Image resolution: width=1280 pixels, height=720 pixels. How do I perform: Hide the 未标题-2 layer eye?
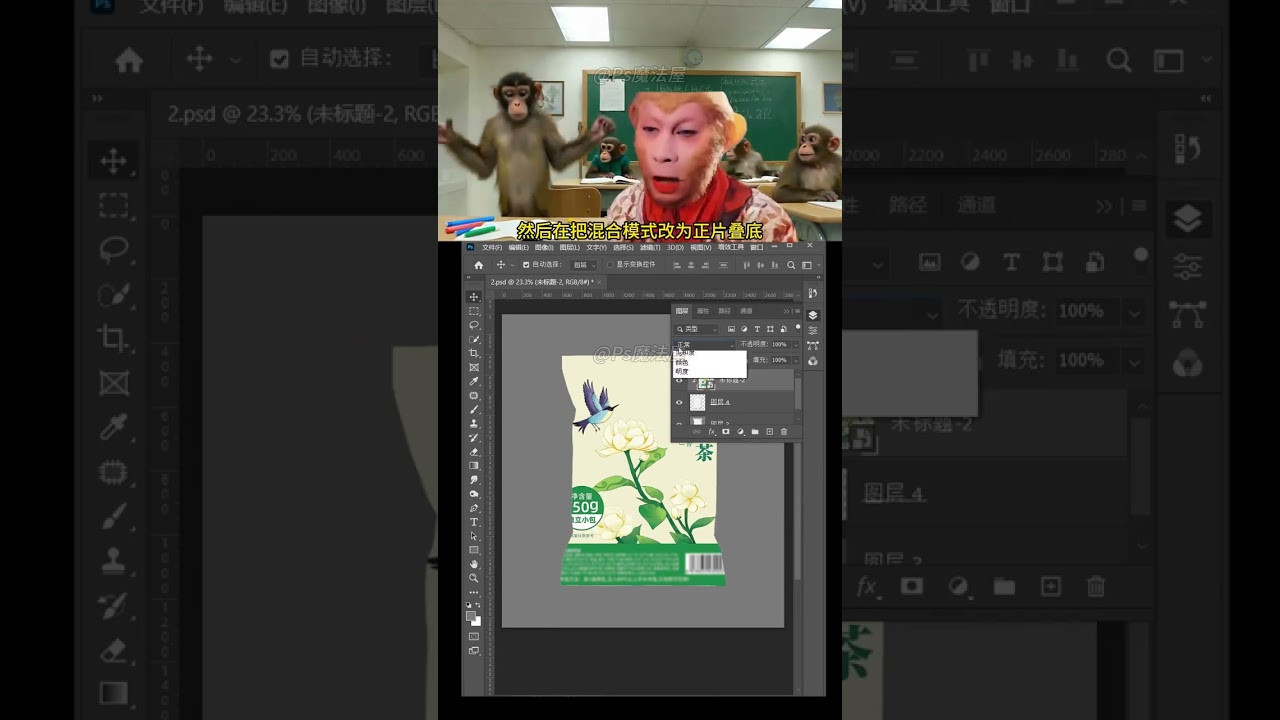tap(679, 380)
